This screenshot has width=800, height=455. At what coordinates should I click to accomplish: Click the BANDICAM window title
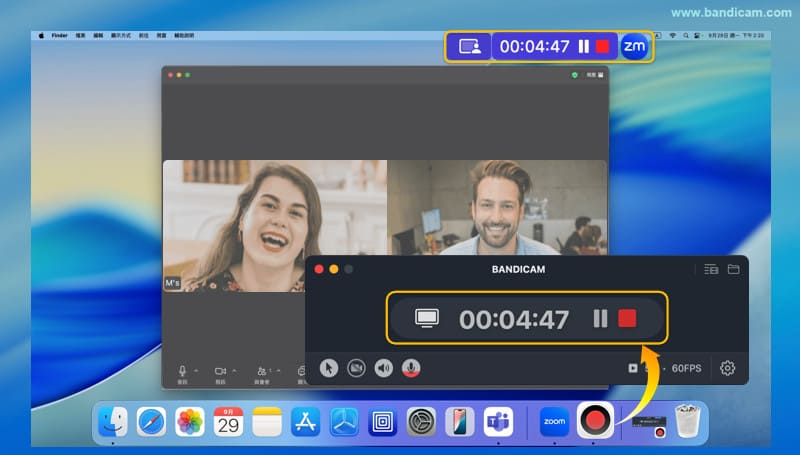(518, 269)
